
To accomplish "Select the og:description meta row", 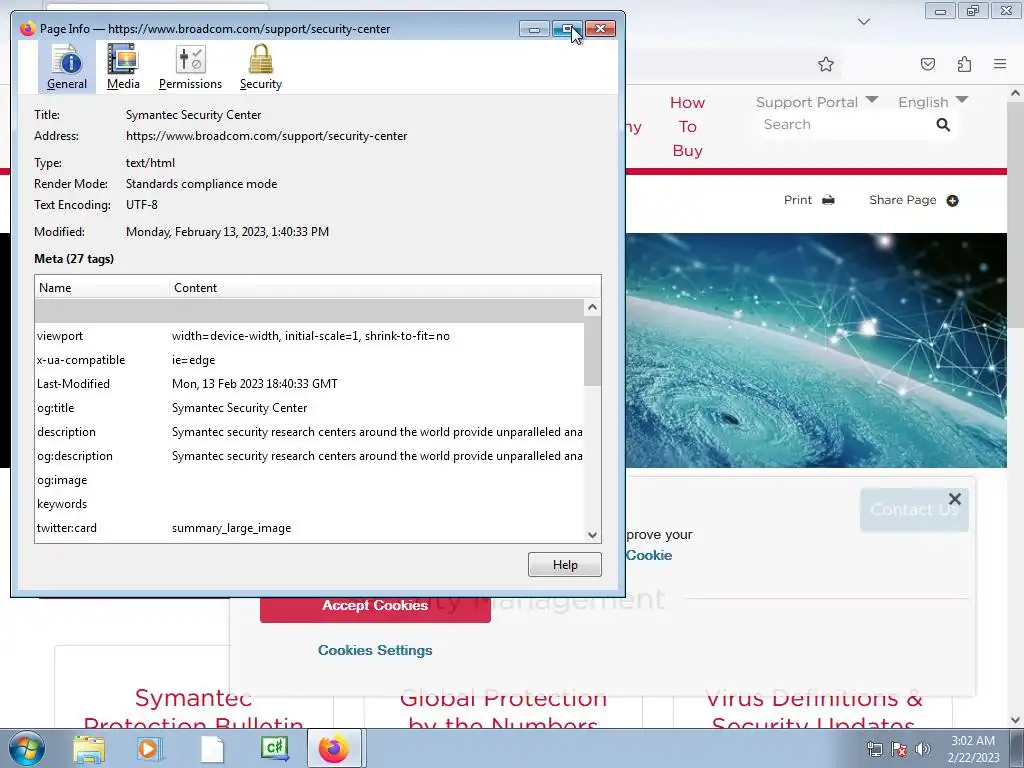I will click(x=310, y=456).
